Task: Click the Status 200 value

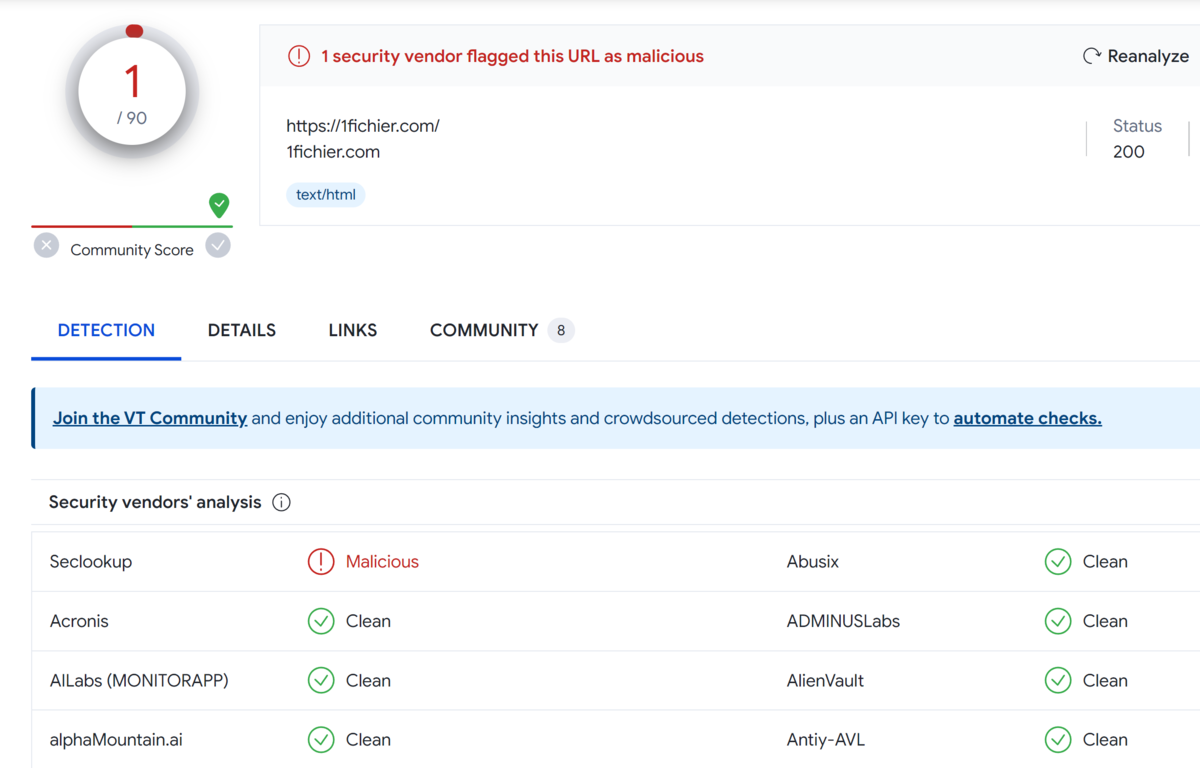Action: 1129,152
